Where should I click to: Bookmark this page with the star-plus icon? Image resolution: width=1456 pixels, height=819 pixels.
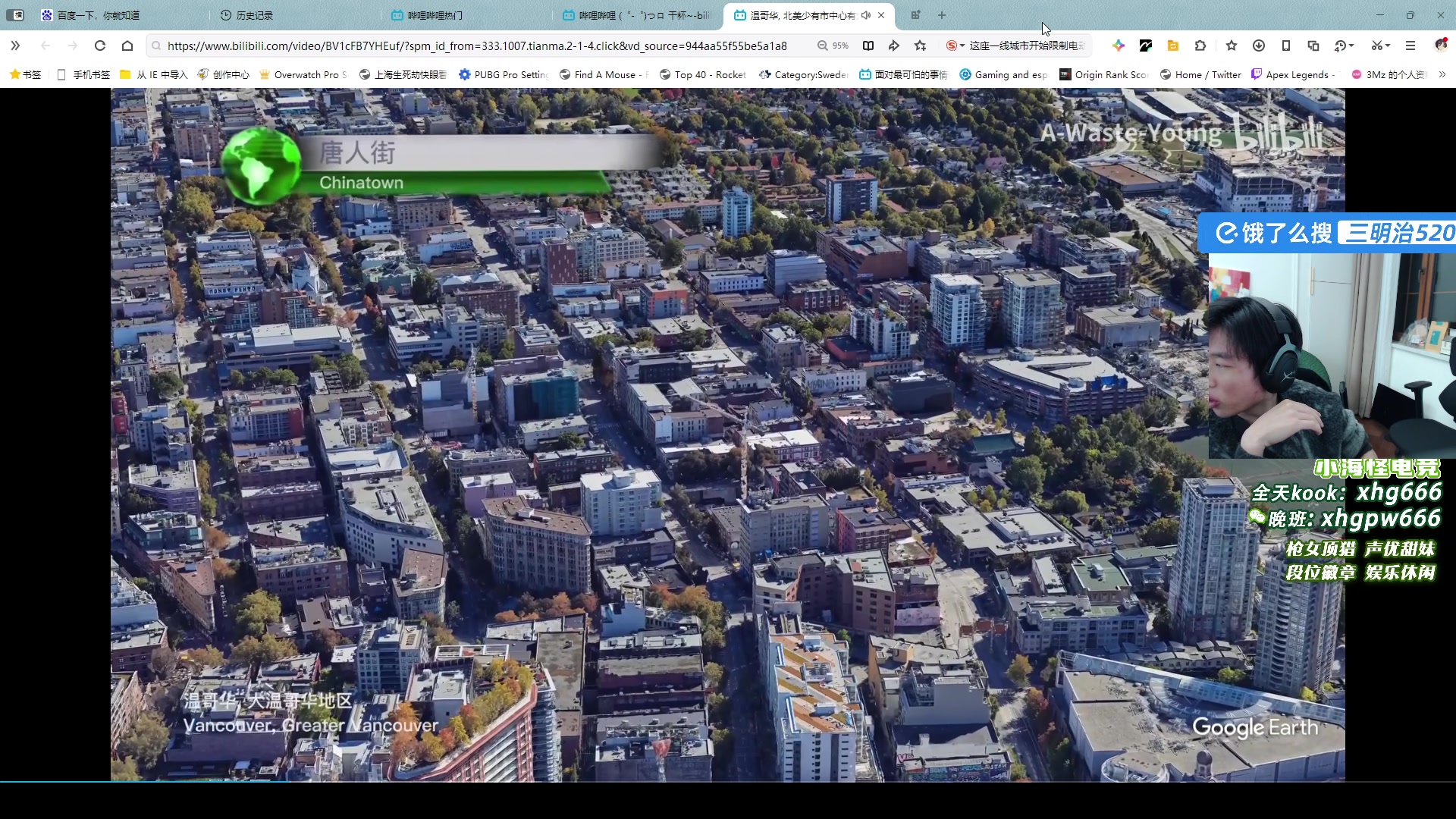click(x=921, y=46)
